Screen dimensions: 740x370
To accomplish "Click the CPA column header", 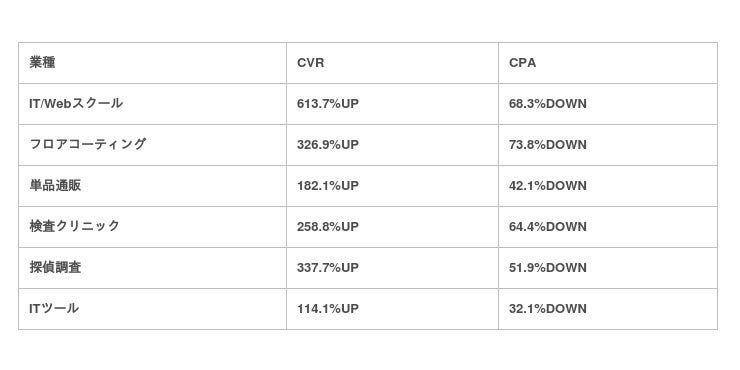I will pos(522,63).
